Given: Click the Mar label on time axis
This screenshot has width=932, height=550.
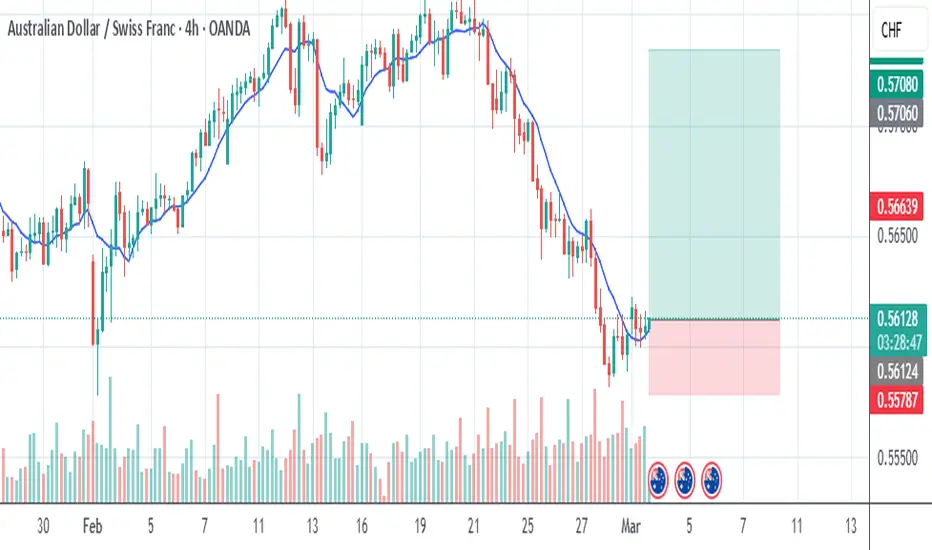Looking at the screenshot, I should (631, 526).
